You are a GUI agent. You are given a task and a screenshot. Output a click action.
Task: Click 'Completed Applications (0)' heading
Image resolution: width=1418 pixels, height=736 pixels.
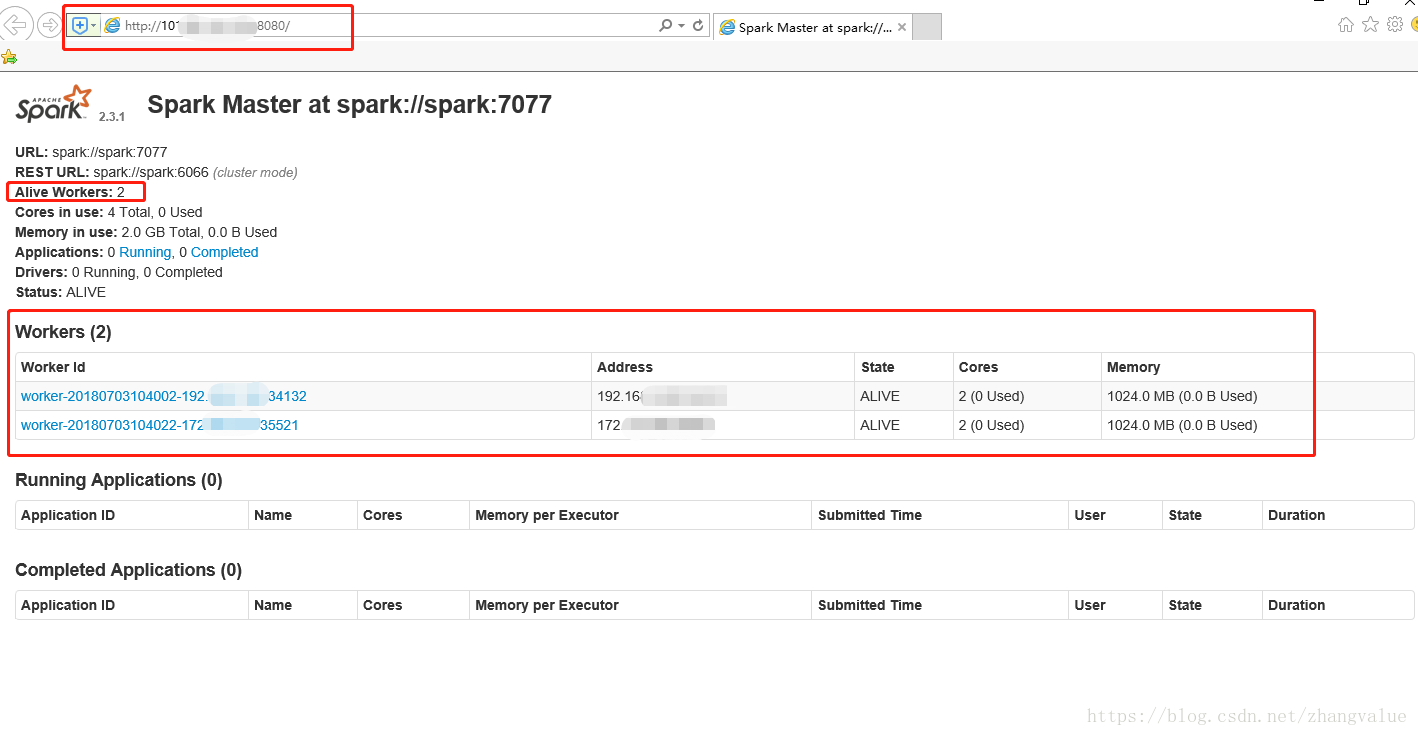(129, 570)
